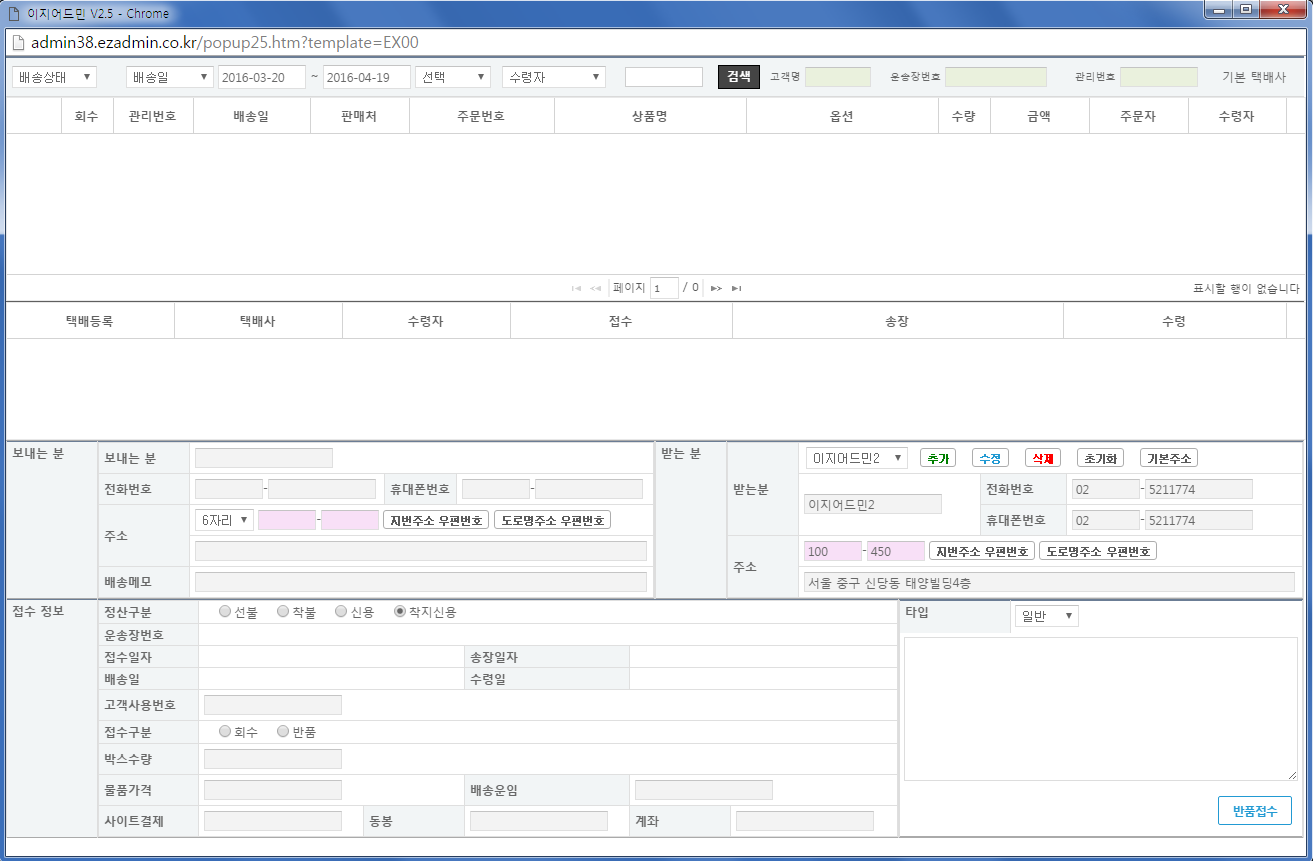Click the 사이트결제 input field
1313x861 pixels.
coord(273,821)
